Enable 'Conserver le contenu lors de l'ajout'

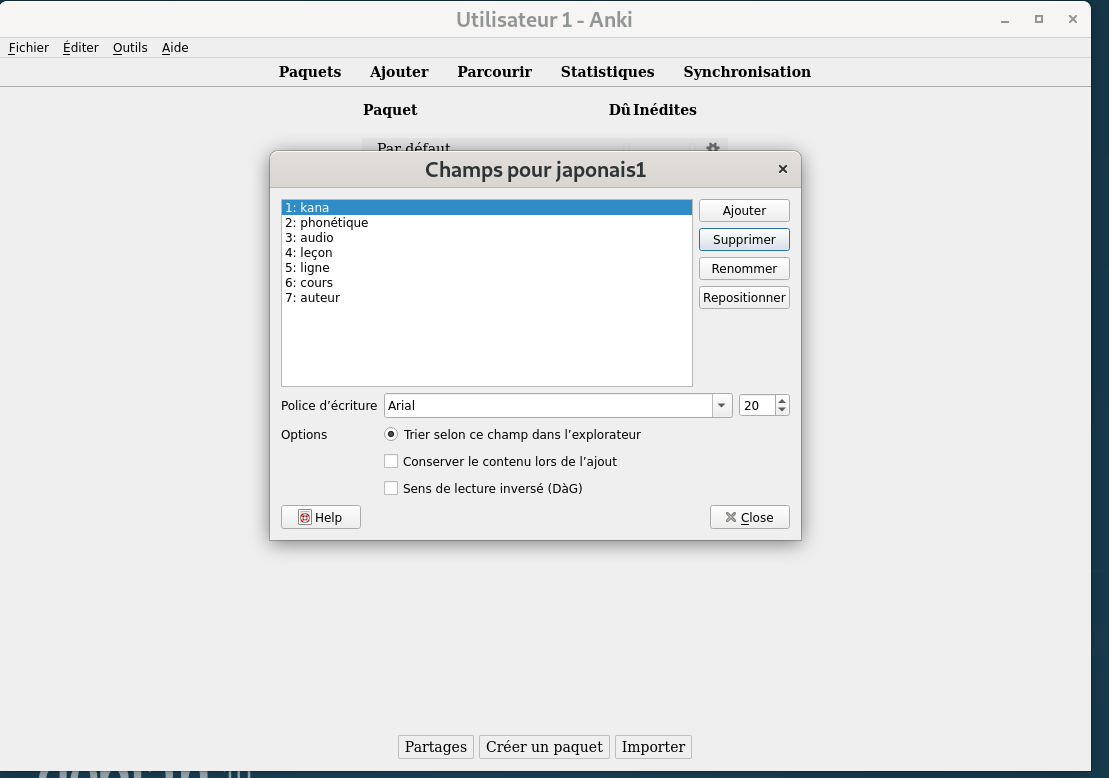(391, 462)
